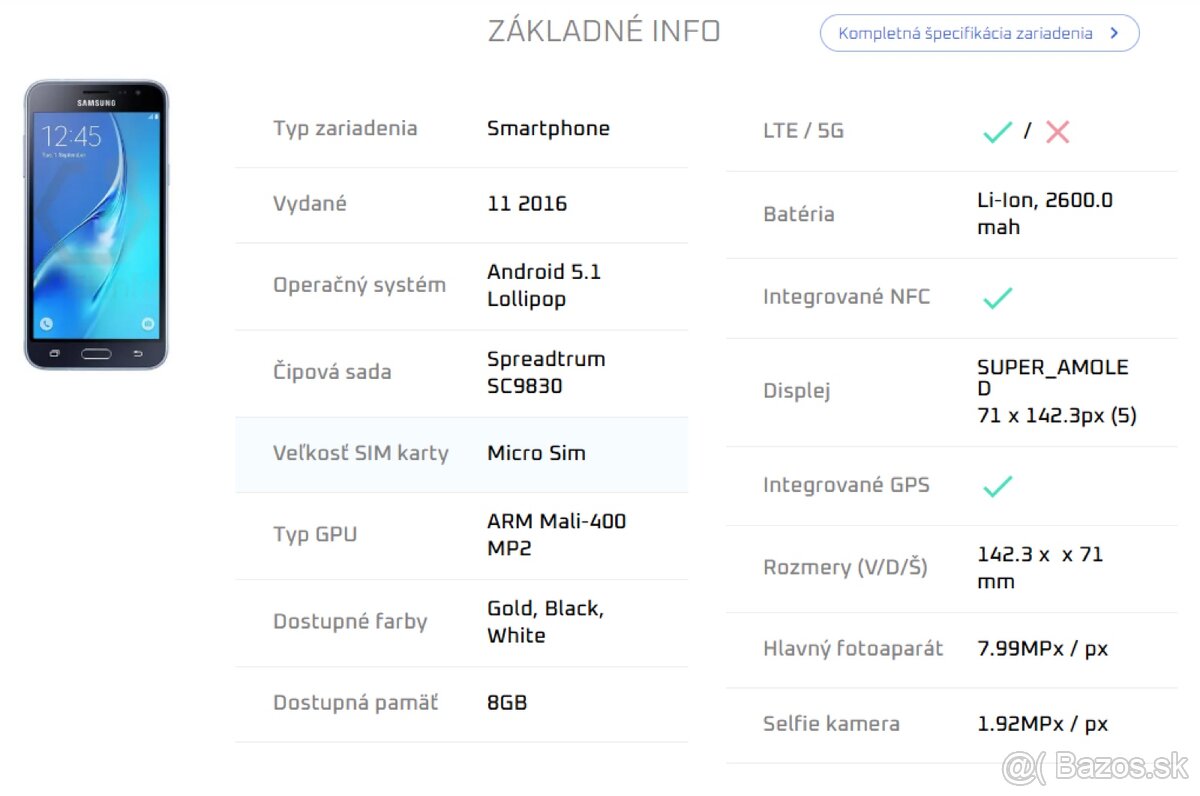This screenshot has height=796, width=1200.
Task: Select the highlighted Veľkosť SIM karty row
Action: [460, 453]
